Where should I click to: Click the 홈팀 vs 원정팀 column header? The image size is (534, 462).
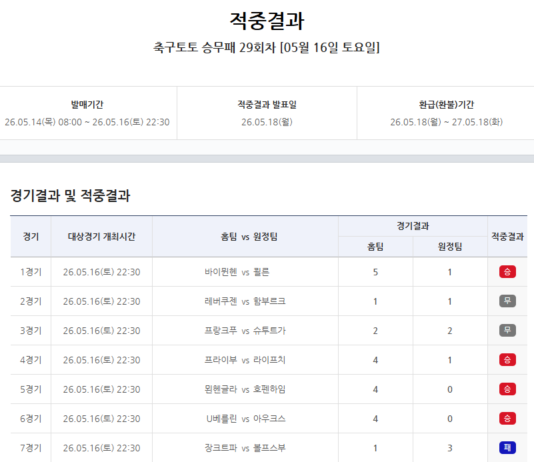[249, 236]
